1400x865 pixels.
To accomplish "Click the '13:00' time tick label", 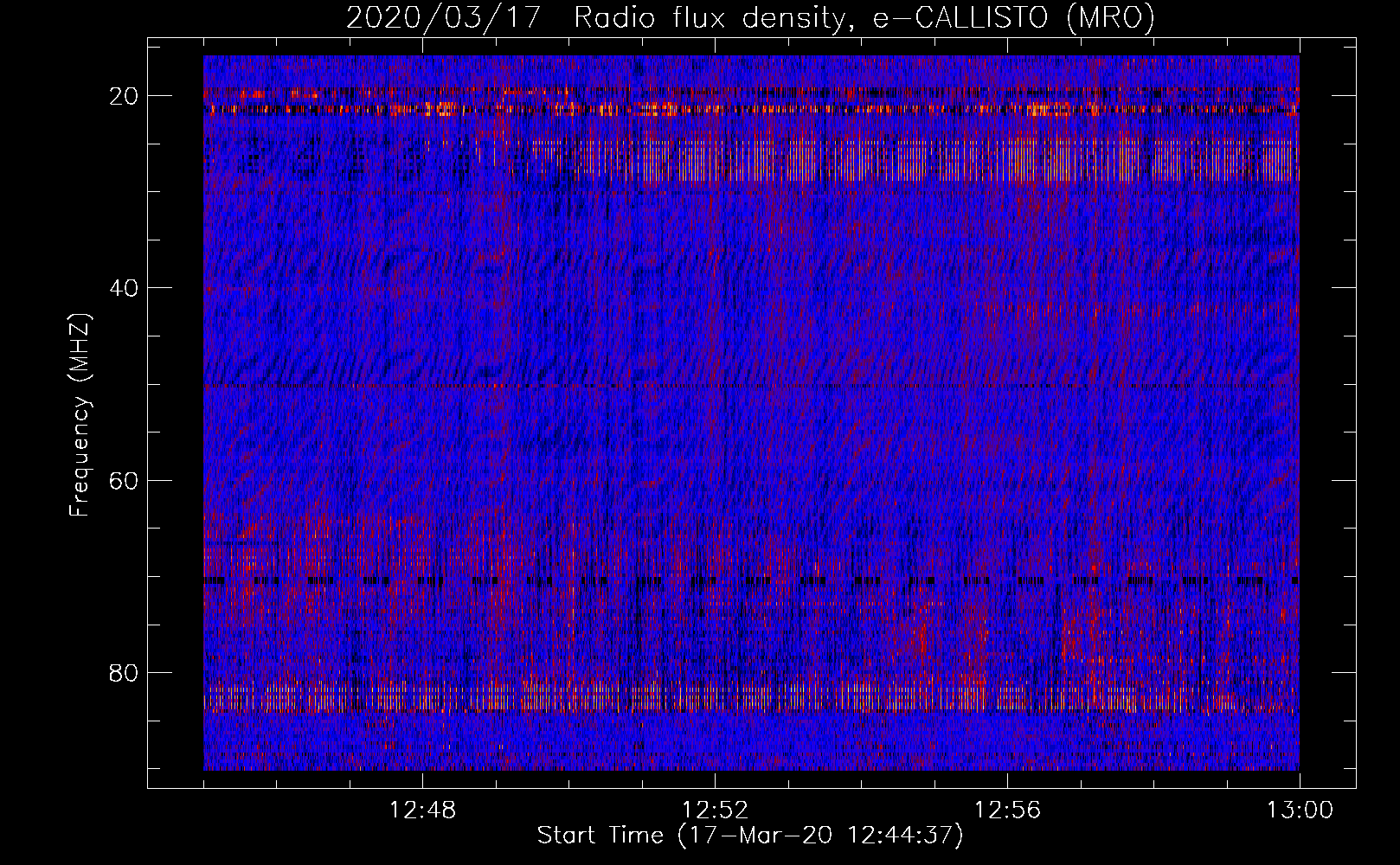I will pyautogui.click(x=1300, y=811).
